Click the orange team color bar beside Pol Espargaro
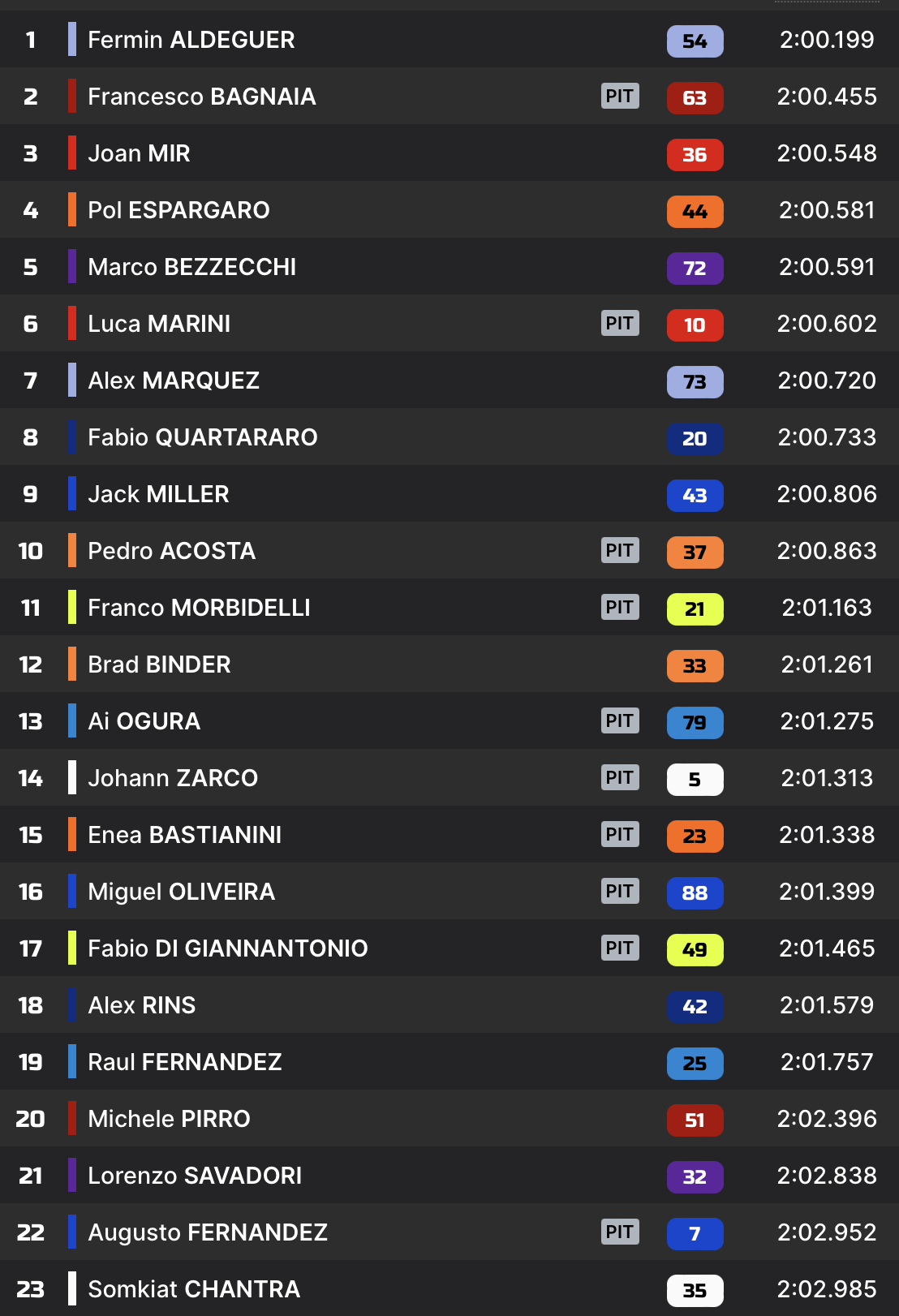The height and width of the screenshot is (1316, 899). [72, 210]
